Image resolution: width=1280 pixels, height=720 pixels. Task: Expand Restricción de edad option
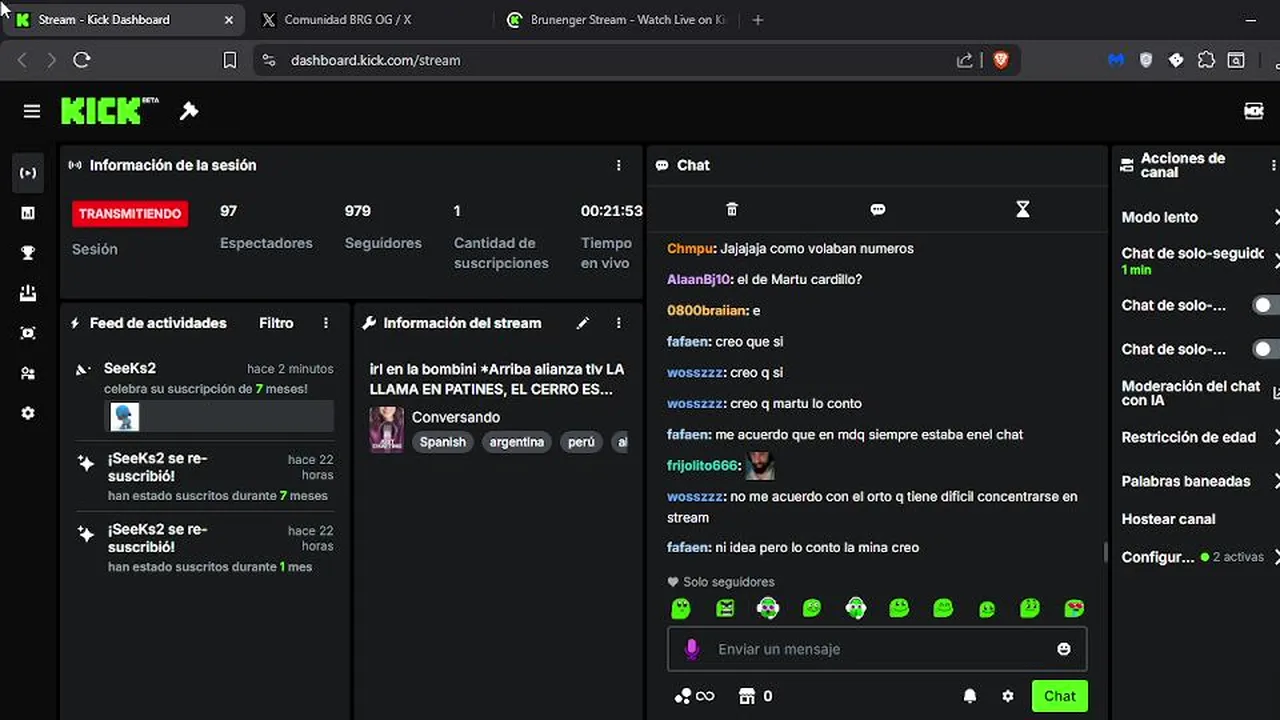(x=1200, y=437)
